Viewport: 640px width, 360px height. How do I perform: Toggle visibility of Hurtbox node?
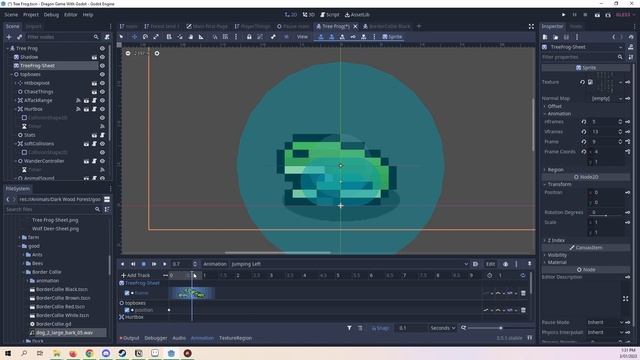(102, 109)
